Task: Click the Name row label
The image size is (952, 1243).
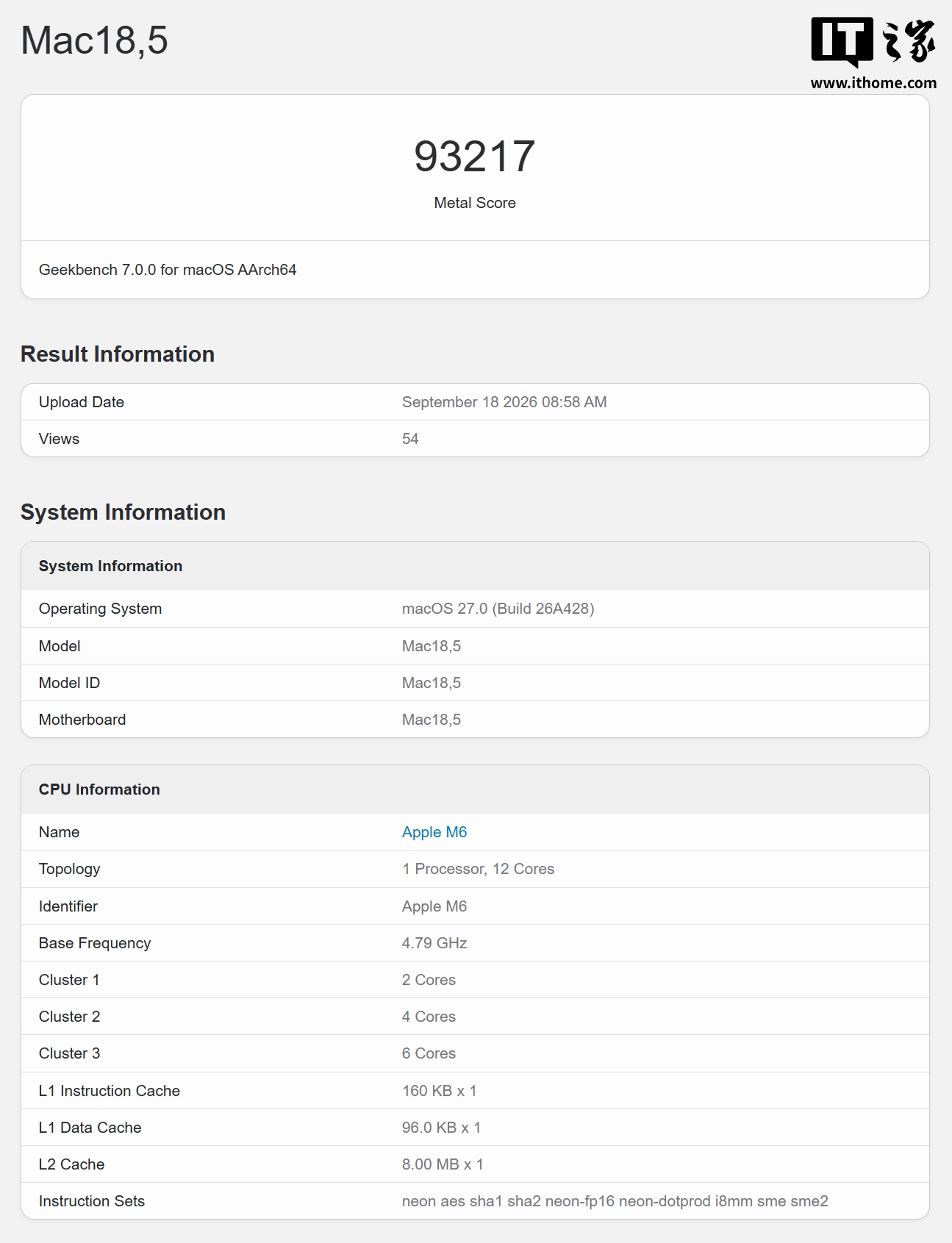Action: point(59,832)
